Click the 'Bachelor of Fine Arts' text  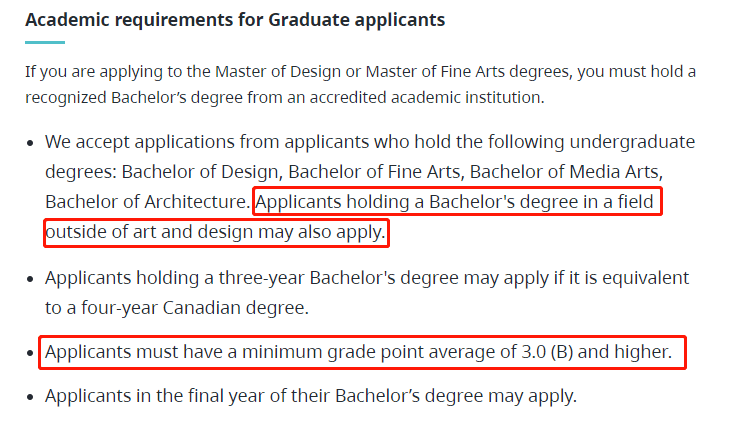pyautogui.click(x=374, y=172)
